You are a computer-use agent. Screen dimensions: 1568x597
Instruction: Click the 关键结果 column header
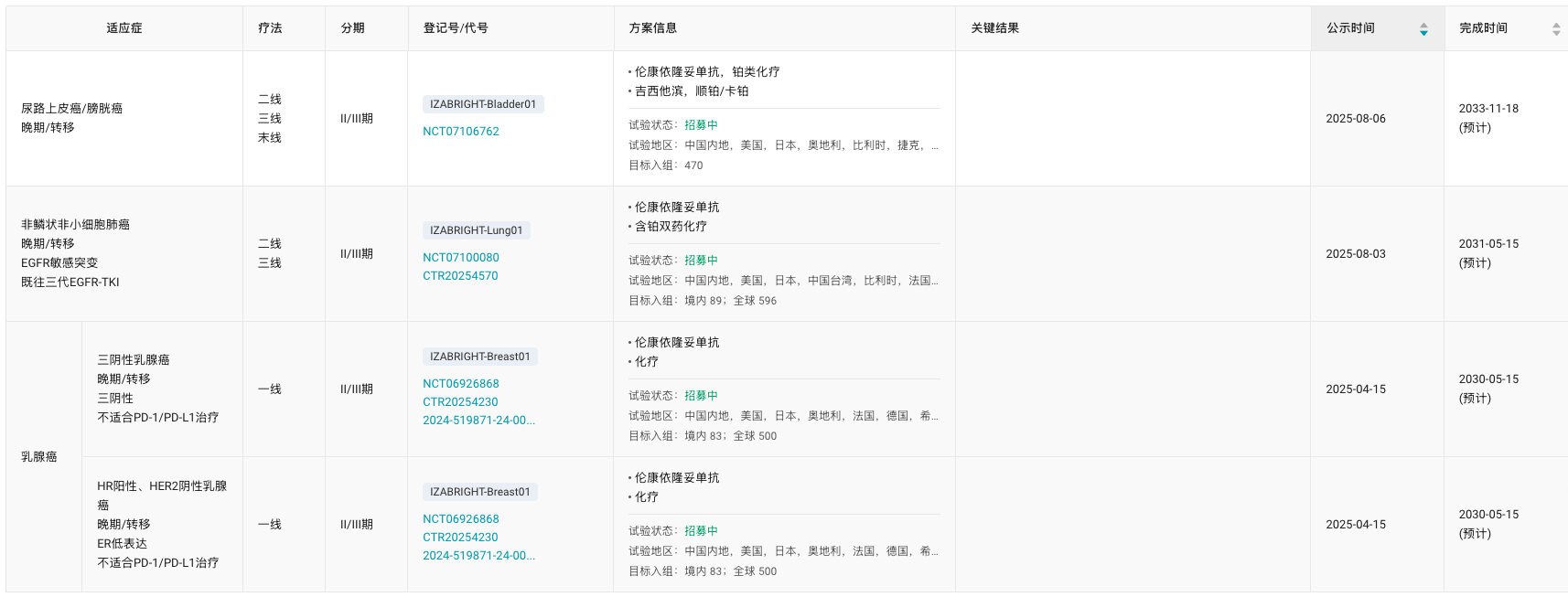(x=995, y=28)
